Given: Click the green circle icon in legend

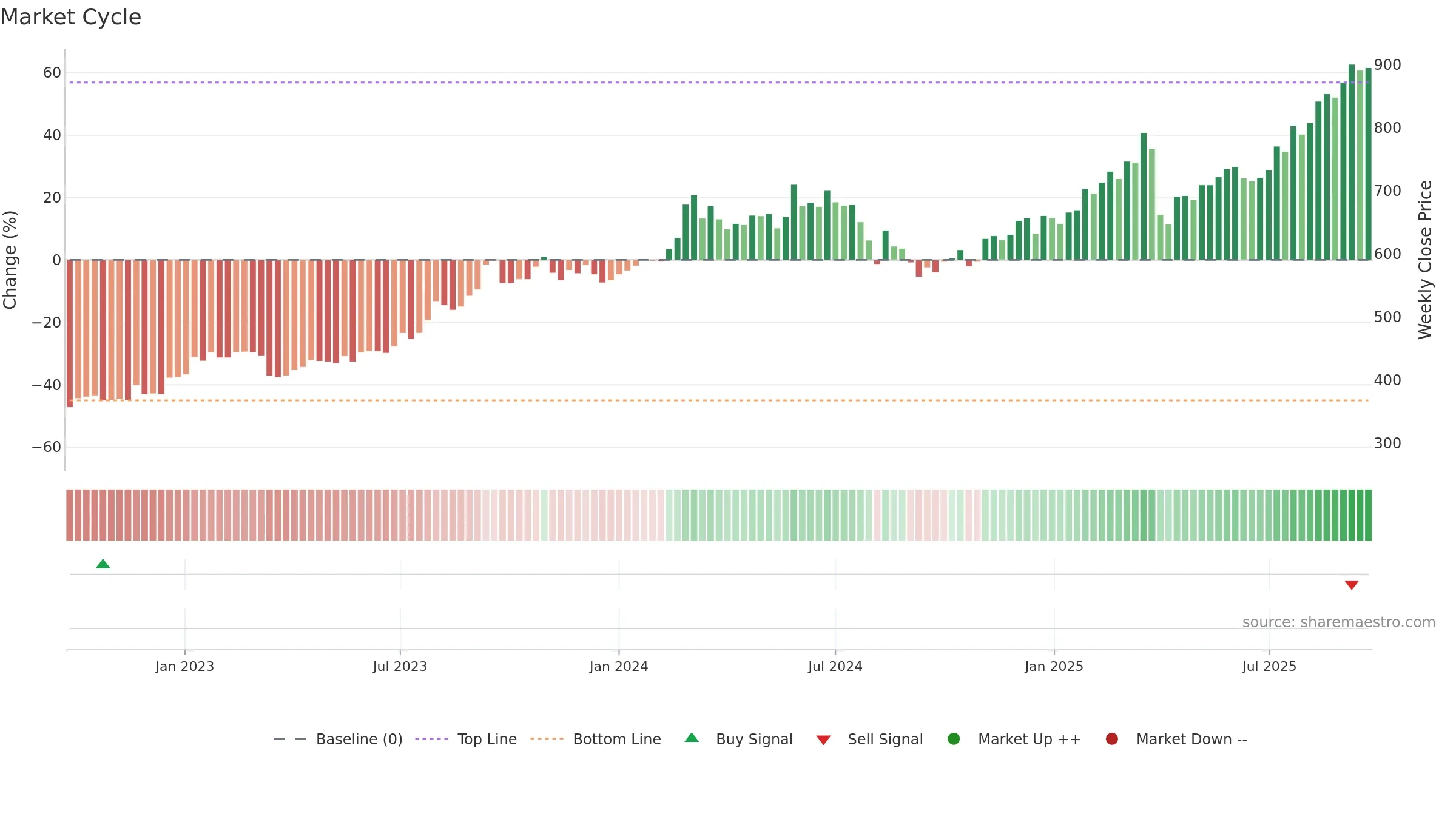Looking at the screenshot, I should (954, 739).
